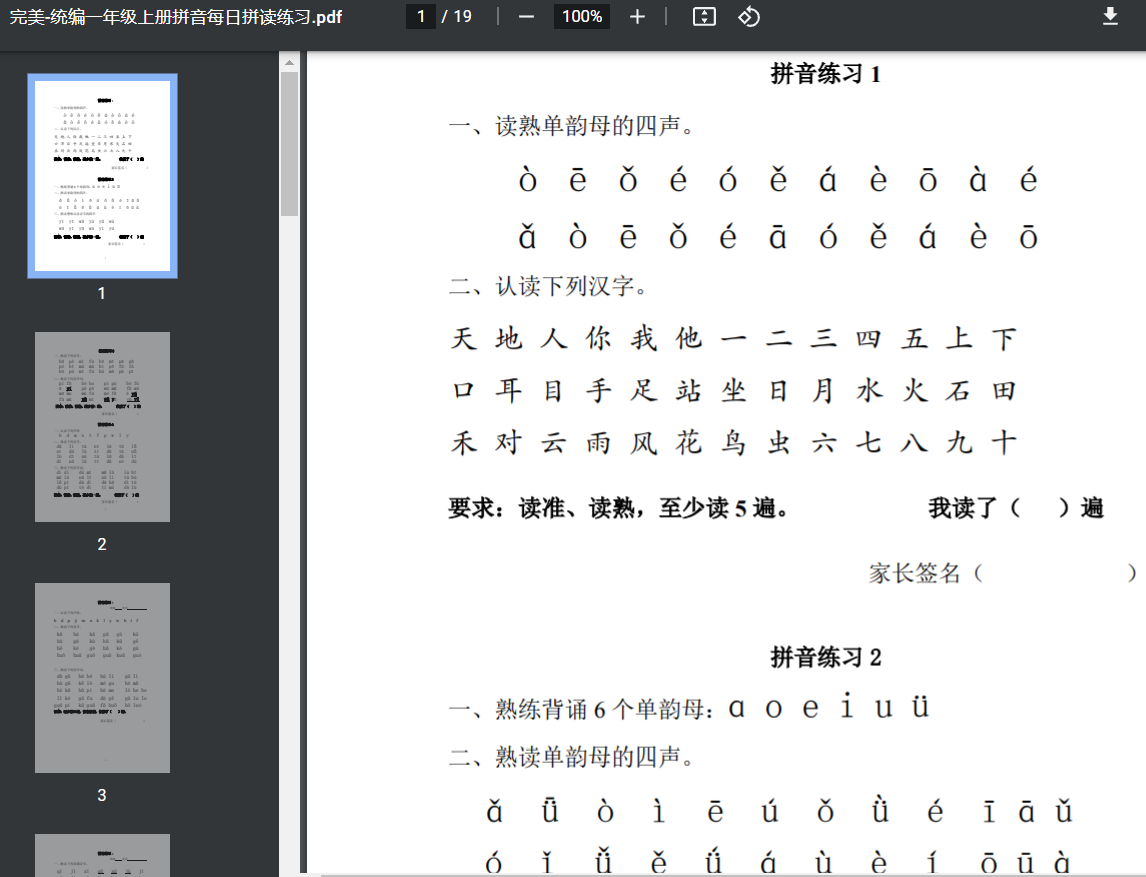Click the heading 拼音练习 2

point(825,657)
